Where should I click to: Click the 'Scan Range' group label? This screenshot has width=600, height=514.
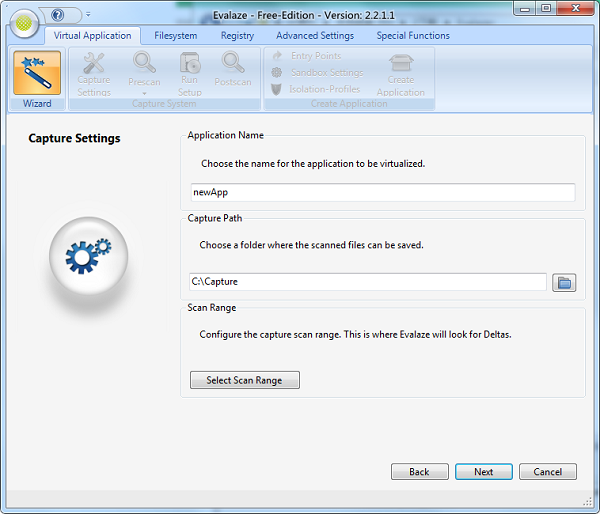click(212, 308)
